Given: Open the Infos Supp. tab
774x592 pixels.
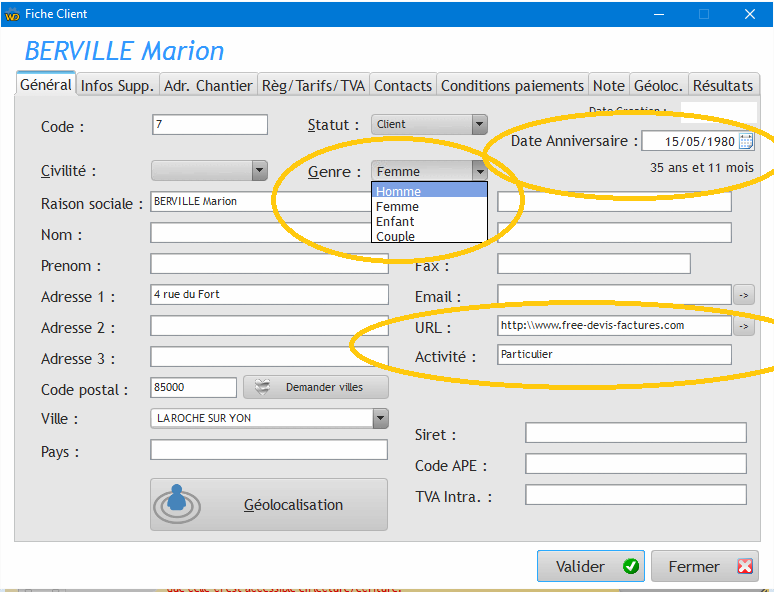Looking at the screenshot, I should click(117, 86).
